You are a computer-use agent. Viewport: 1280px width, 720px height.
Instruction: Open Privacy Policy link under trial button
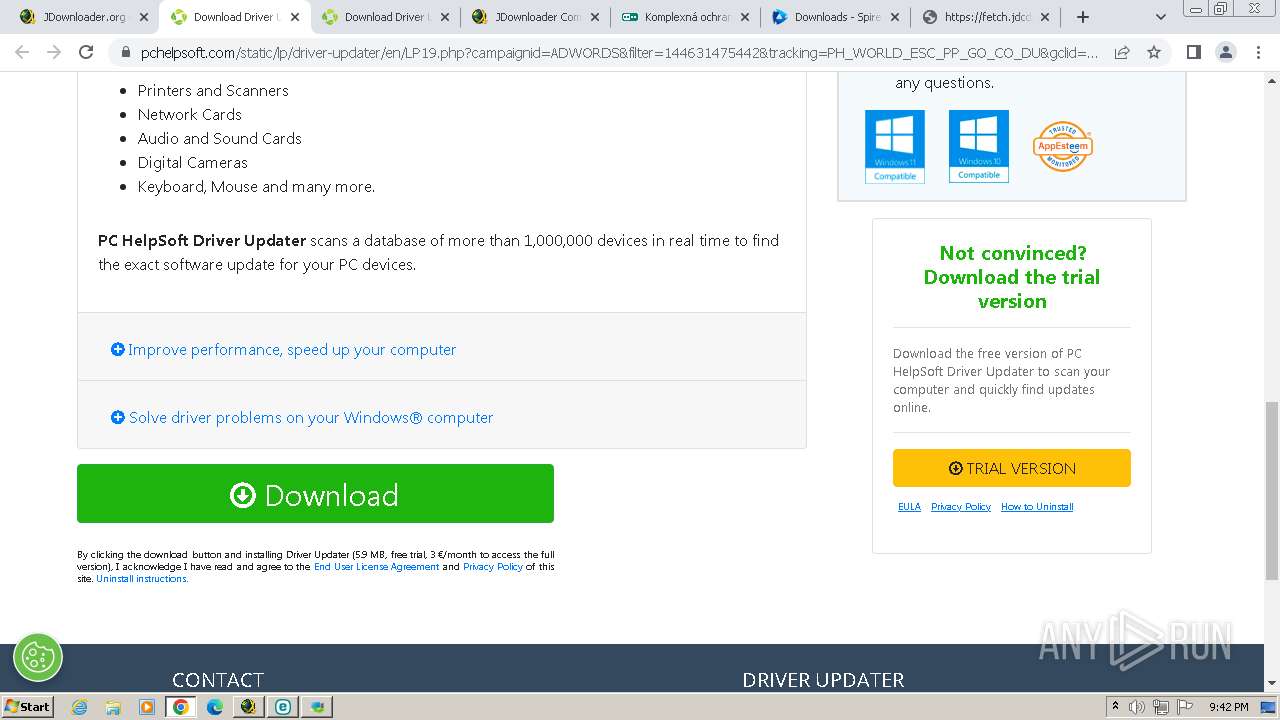coord(961,507)
